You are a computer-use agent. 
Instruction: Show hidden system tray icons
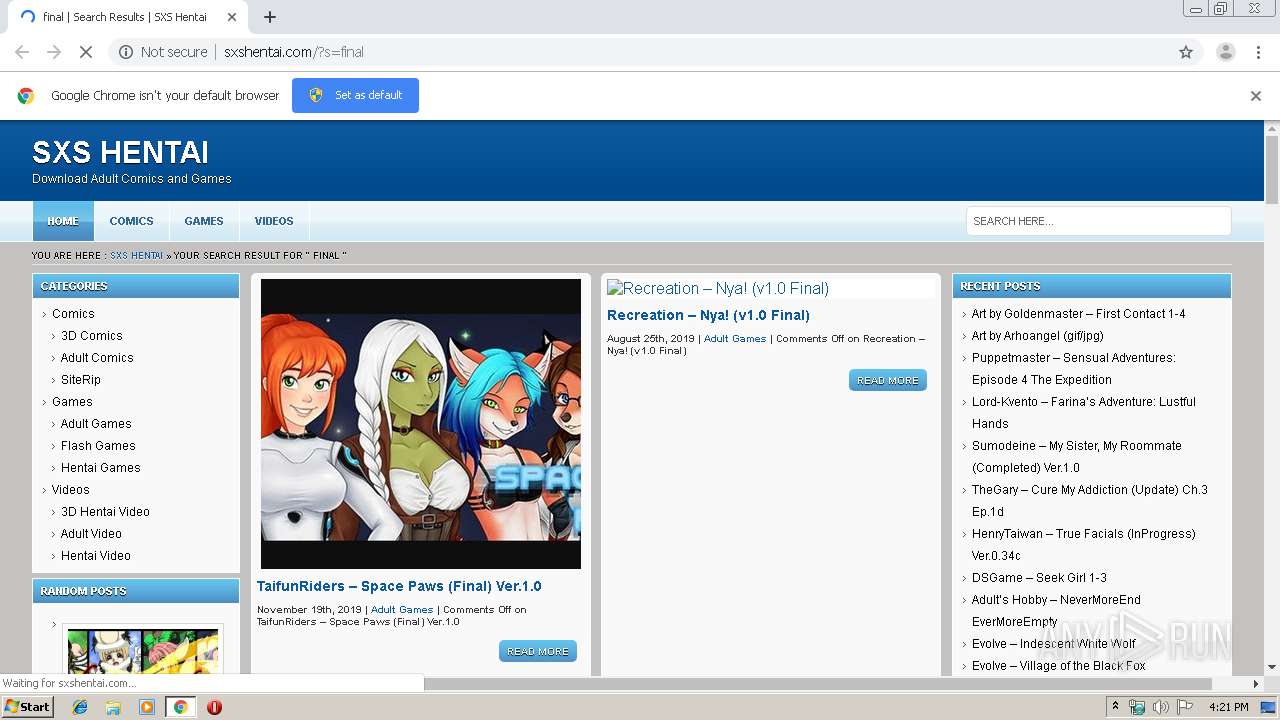point(1115,707)
